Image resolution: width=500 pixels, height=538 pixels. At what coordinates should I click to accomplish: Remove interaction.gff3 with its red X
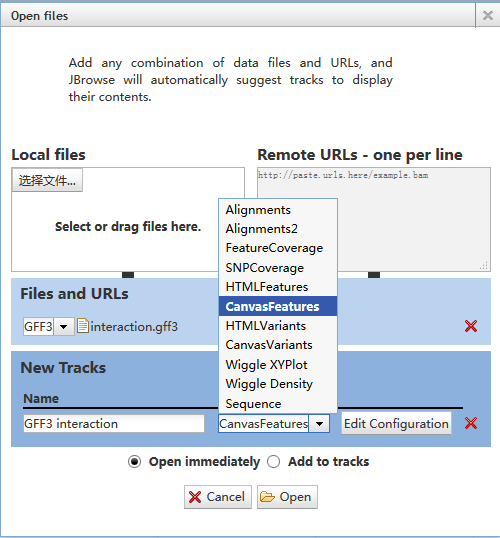[470, 326]
